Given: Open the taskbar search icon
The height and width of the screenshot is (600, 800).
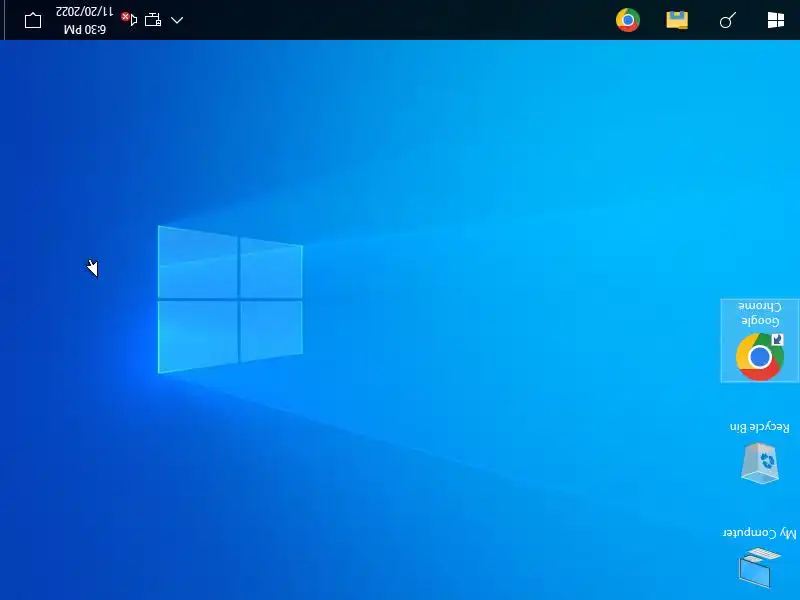Looking at the screenshot, I should [x=727, y=20].
